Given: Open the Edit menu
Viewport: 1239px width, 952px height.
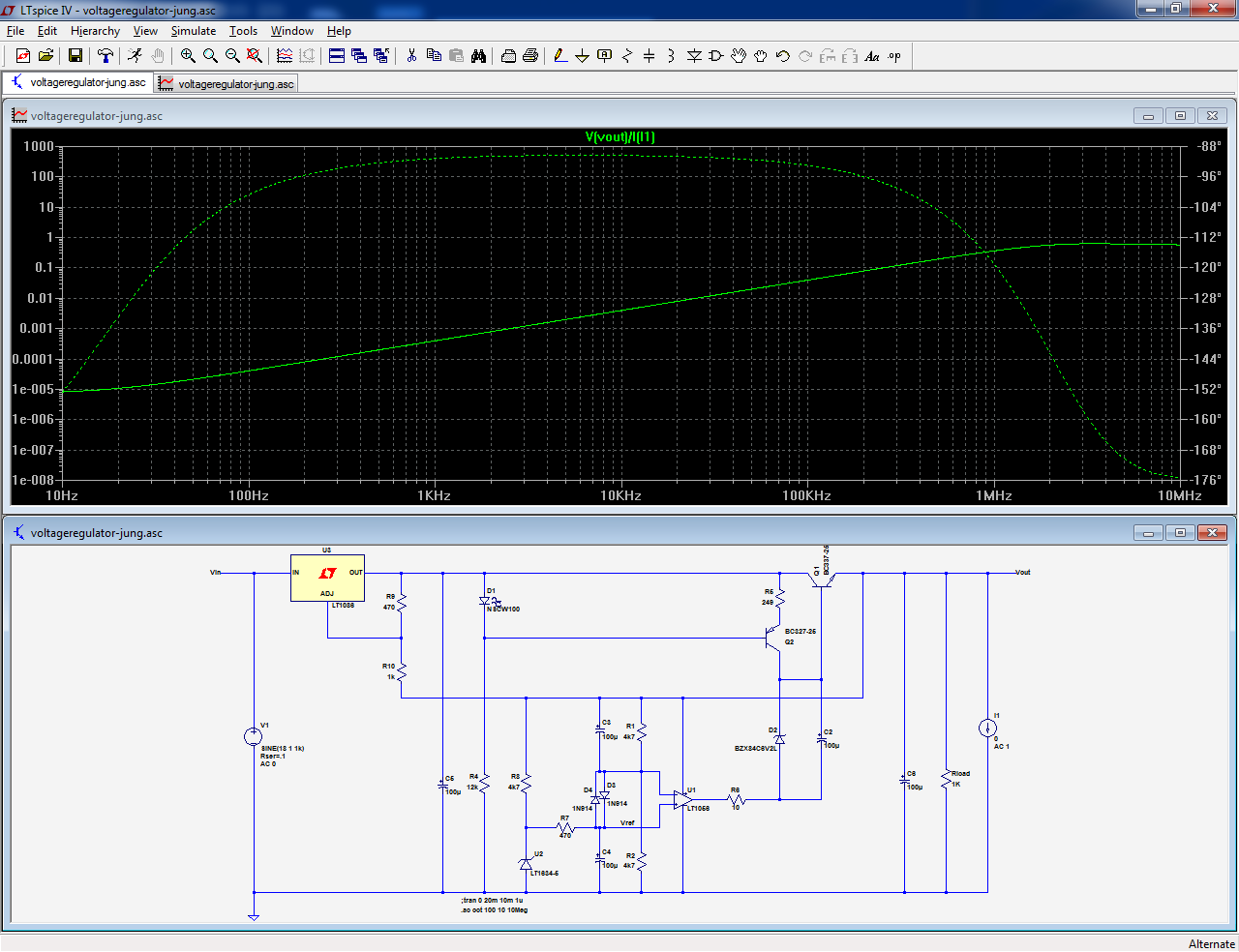Looking at the screenshot, I should 47,31.
